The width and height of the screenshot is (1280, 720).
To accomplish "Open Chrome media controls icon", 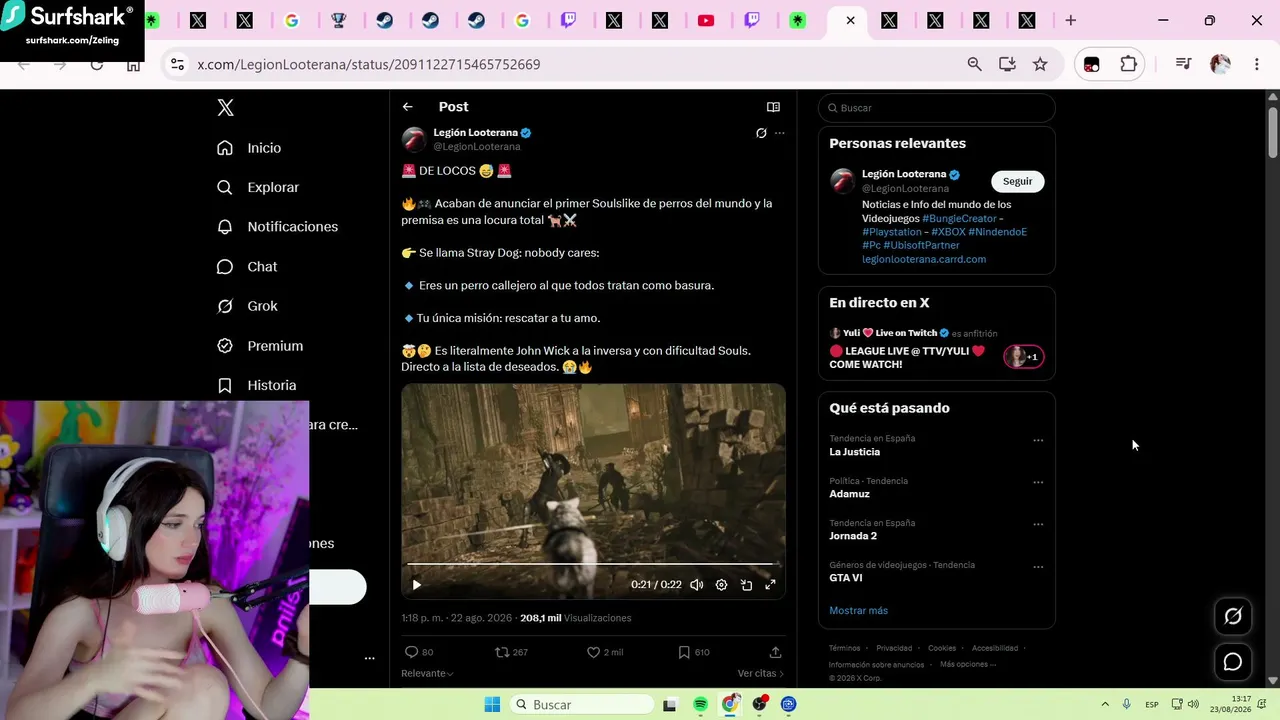I will (1184, 64).
